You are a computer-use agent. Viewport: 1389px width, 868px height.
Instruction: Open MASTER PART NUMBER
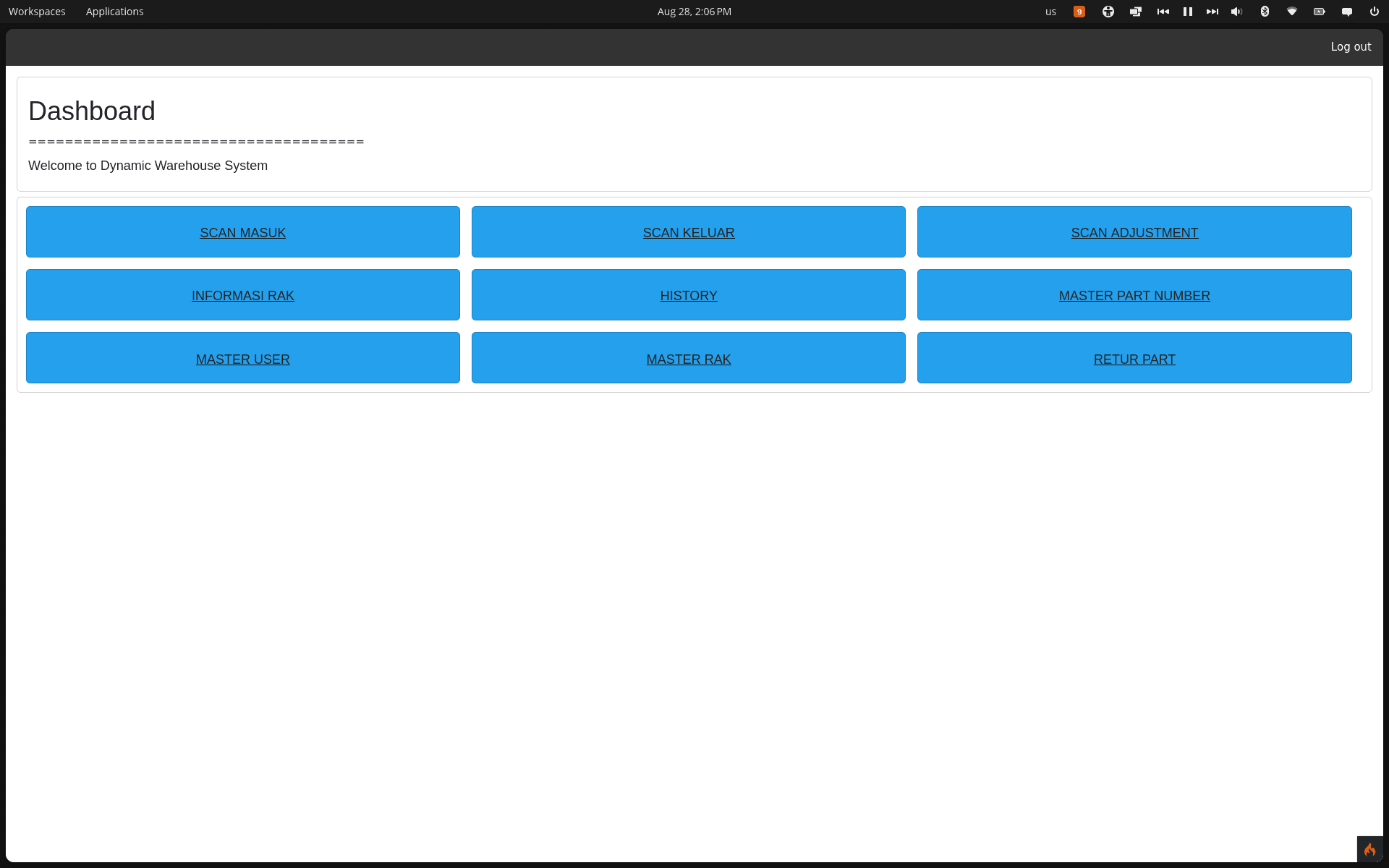pos(1134,295)
